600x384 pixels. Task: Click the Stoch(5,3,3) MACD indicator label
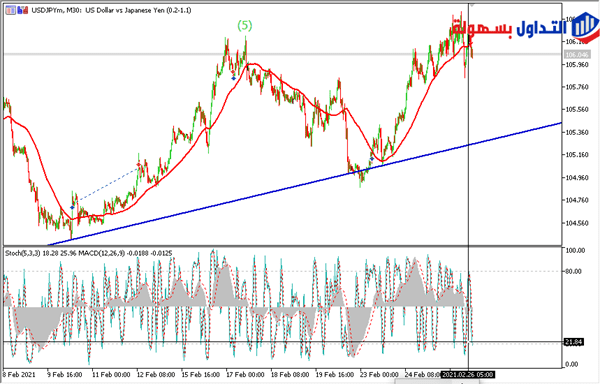point(88,253)
